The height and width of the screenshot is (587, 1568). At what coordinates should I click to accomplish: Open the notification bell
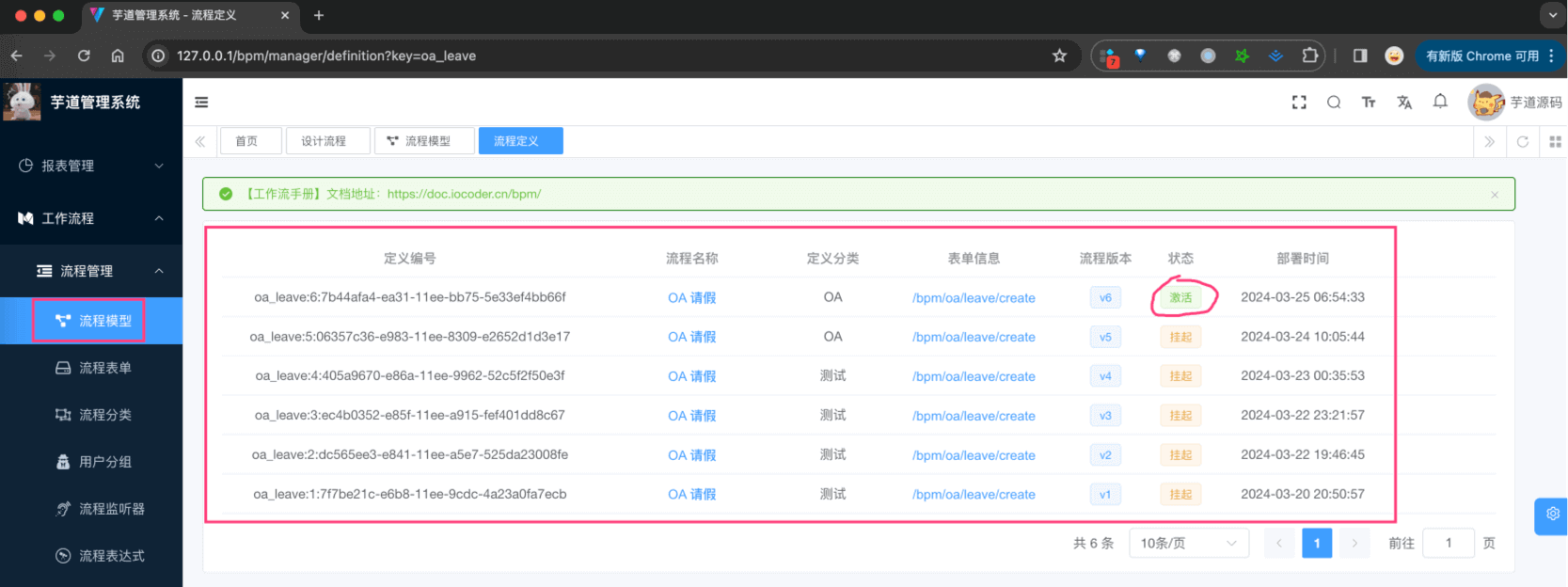(x=1440, y=102)
